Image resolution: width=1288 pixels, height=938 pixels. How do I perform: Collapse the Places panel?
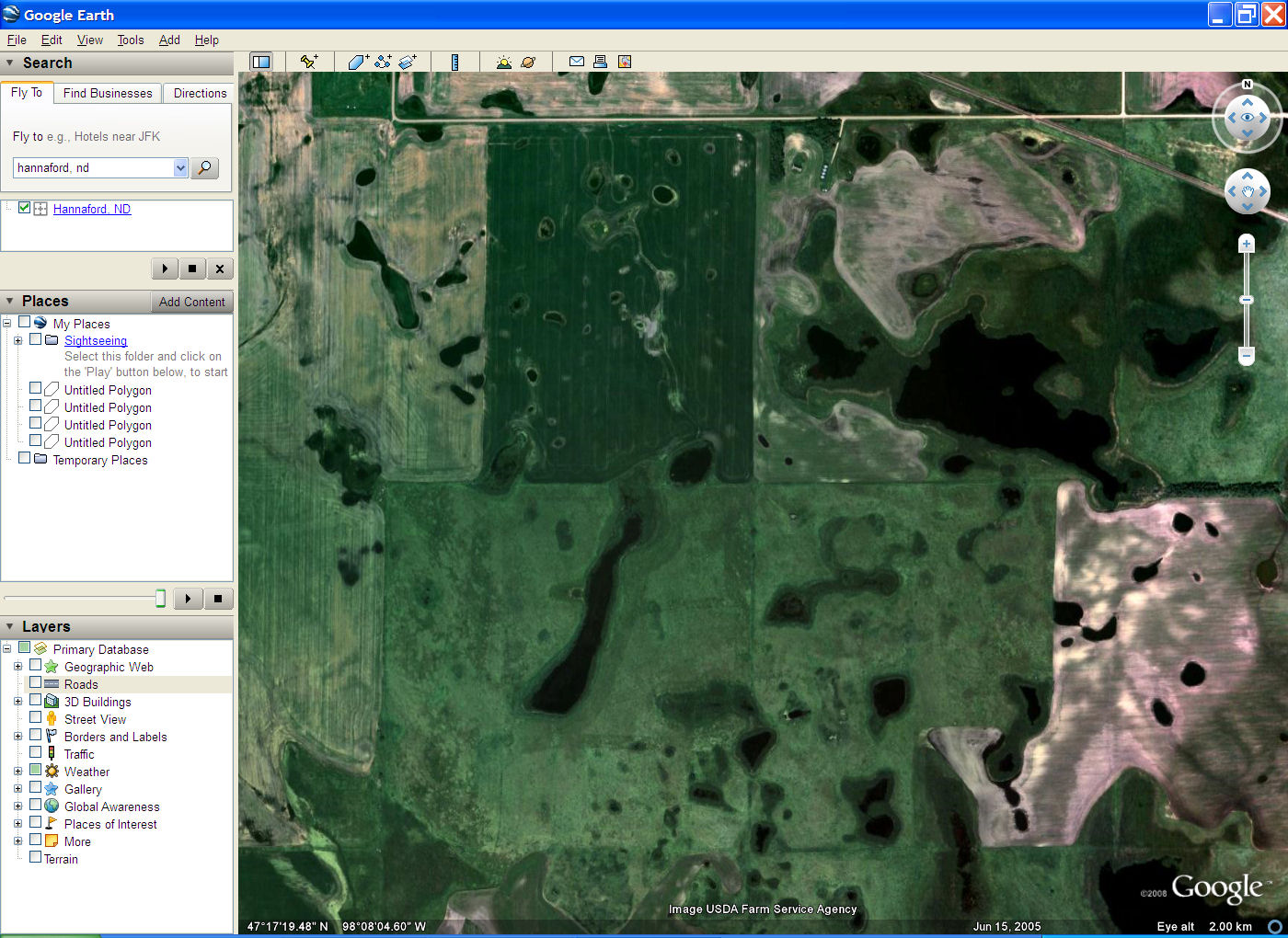click(x=10, y=302)
